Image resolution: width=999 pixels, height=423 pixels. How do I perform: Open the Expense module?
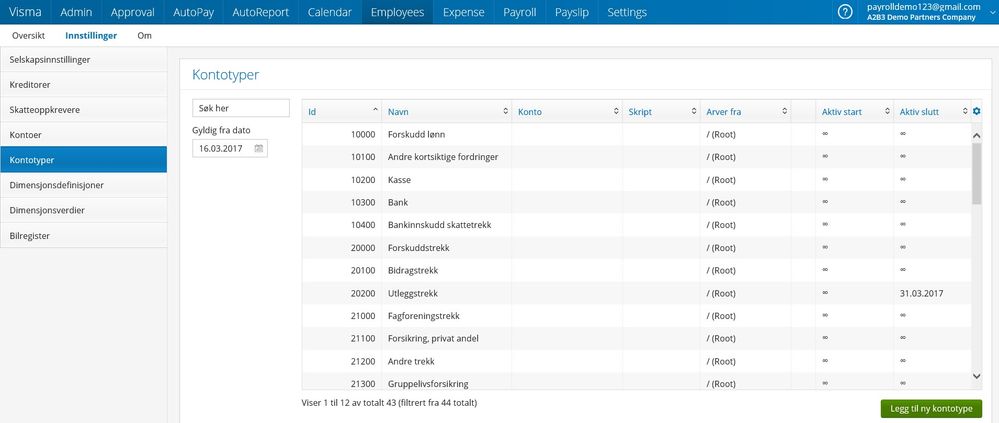tap(463, 12)
